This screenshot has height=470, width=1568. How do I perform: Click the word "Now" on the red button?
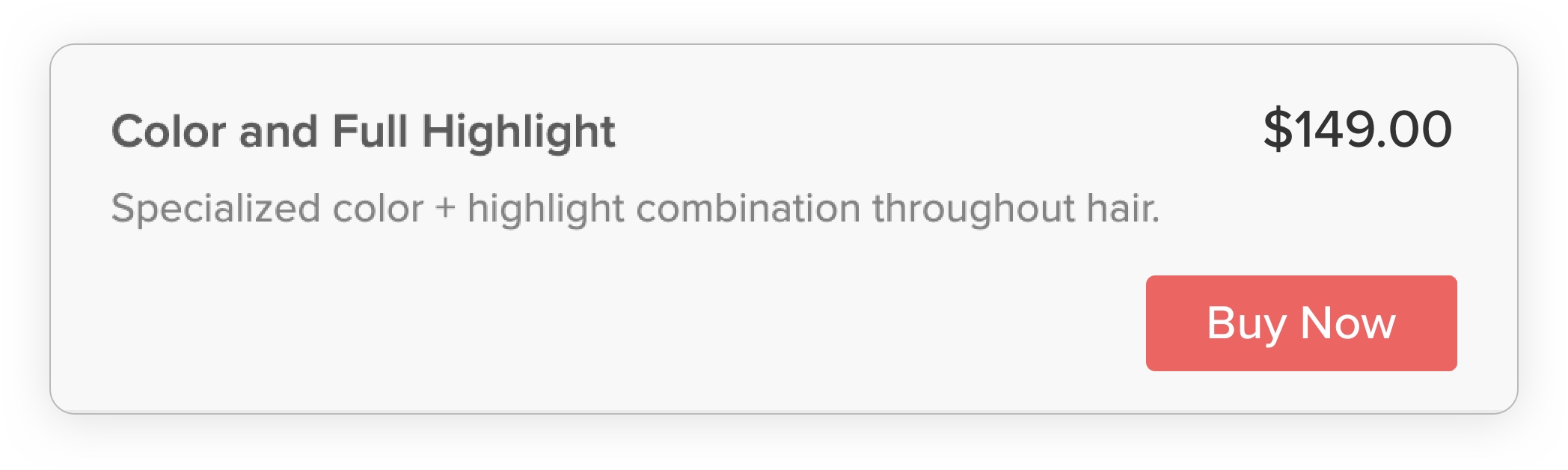pos(1347,323)
